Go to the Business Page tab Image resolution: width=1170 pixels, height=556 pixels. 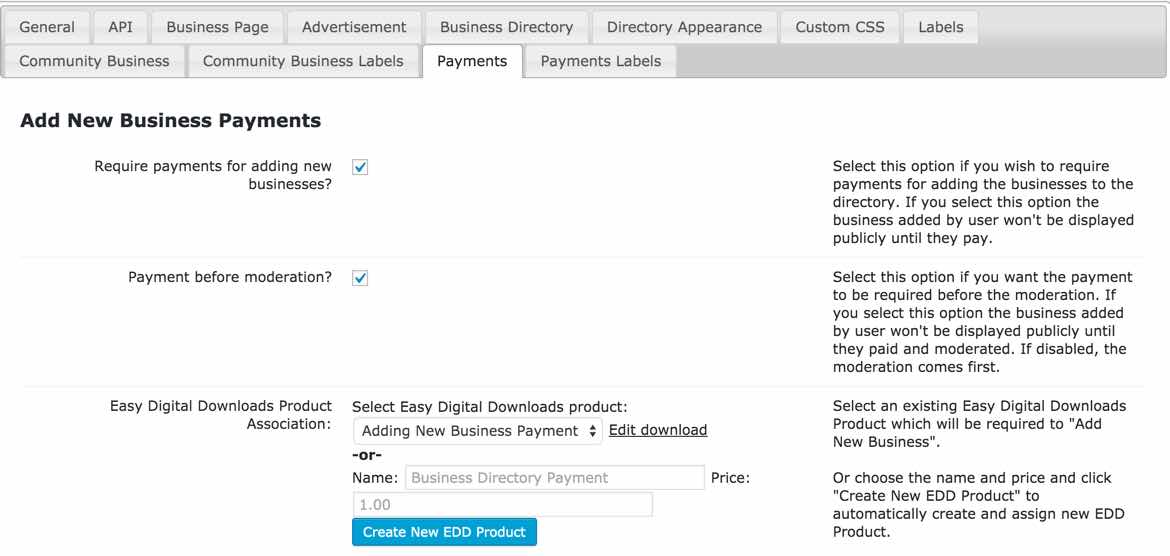(217, 27)
